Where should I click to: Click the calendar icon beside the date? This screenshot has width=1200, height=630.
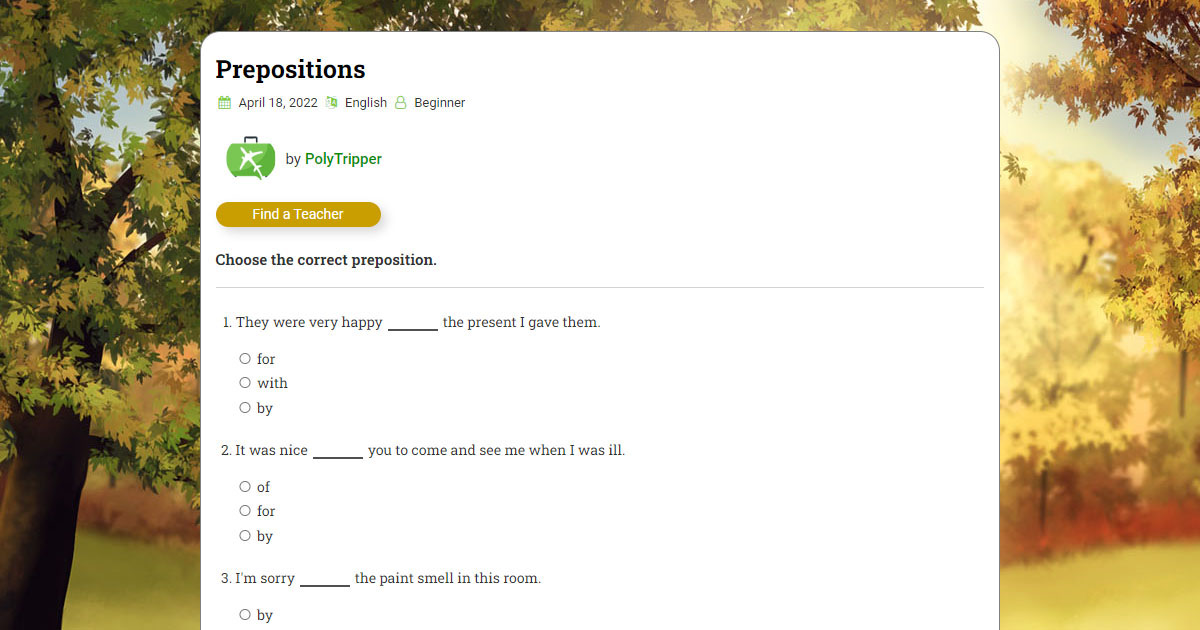[x=224, y=102]
